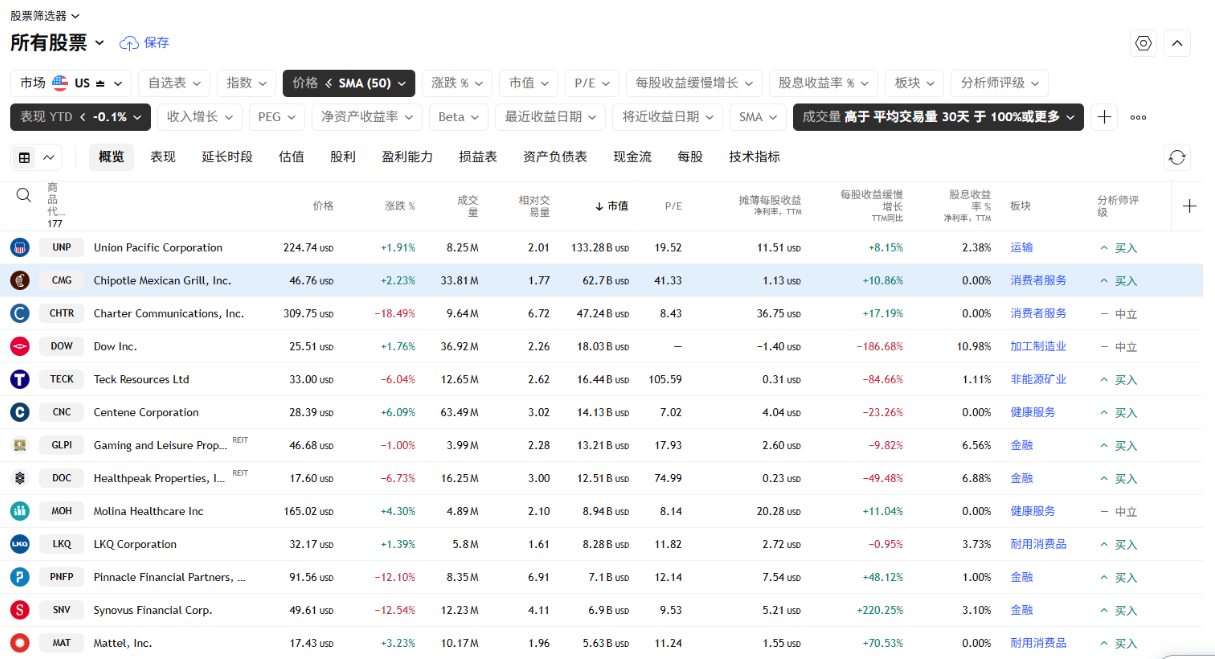1215x659 pixels.
Task: Open the 加工制造业 sector link
Action: point(1038,347)
